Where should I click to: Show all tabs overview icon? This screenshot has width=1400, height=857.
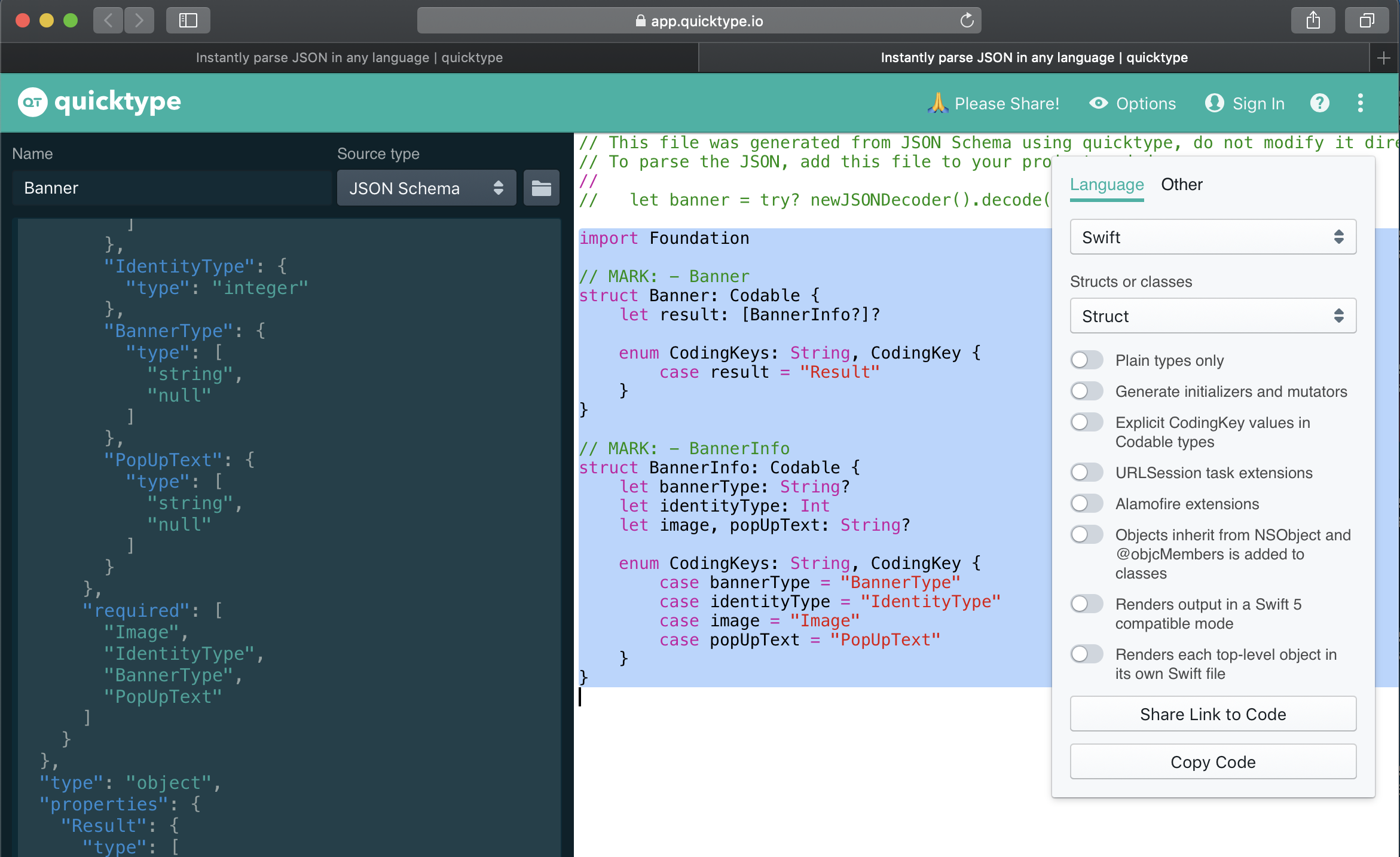[x=1367, y=21]
